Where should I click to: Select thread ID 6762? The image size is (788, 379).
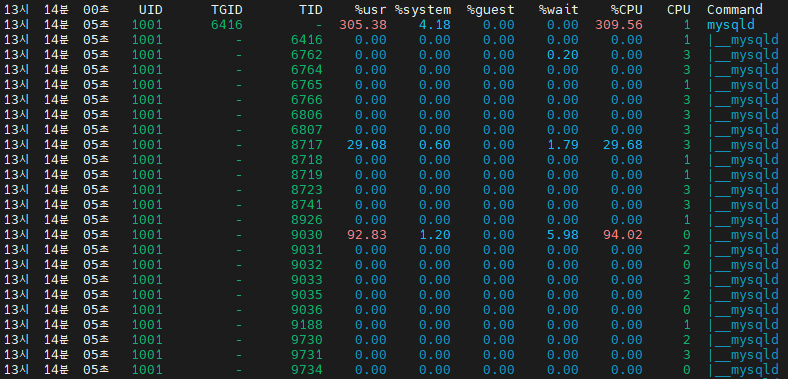(x=307, y=55)
